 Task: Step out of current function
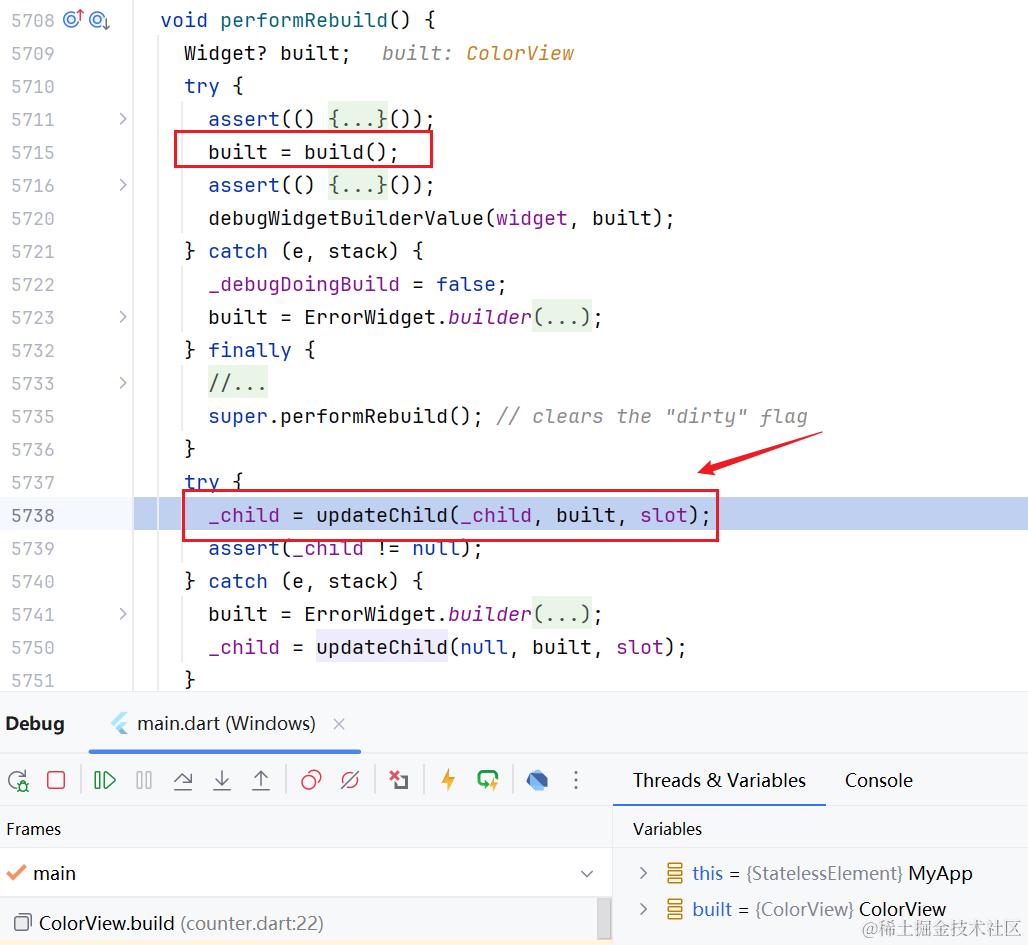point(261,780)
